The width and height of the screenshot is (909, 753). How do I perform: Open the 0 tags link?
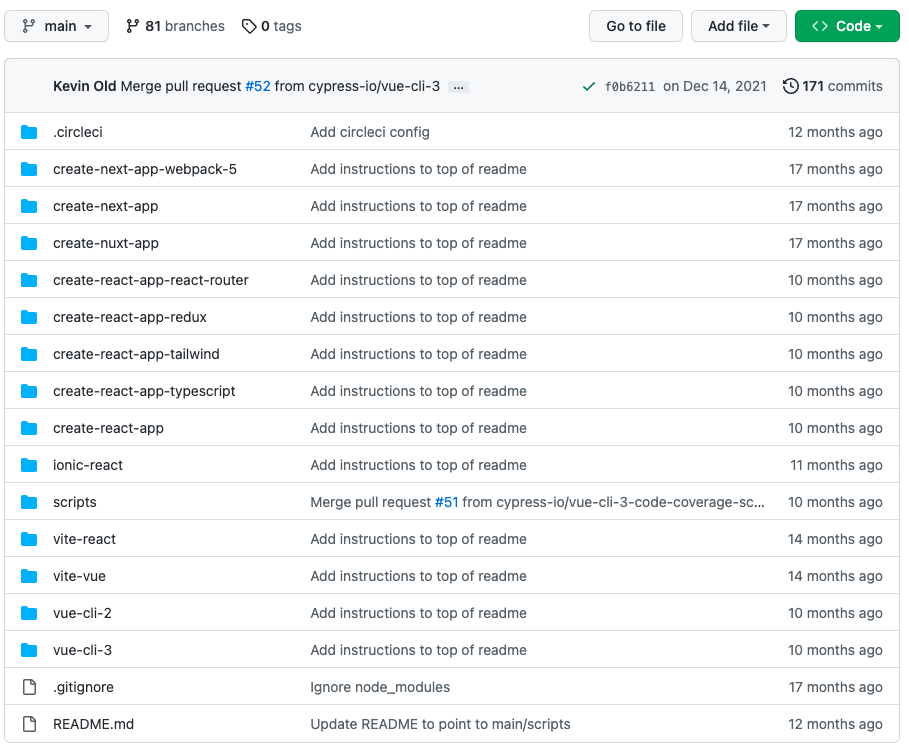(x=272, y=26)
